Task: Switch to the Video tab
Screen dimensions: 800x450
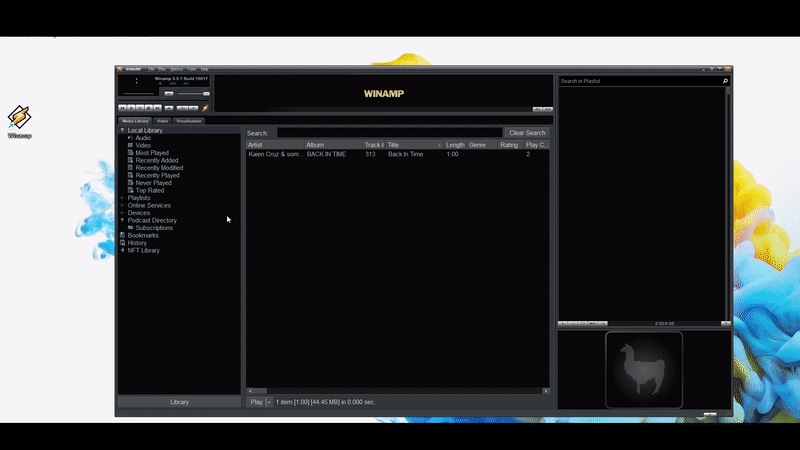Action: click(x=162, y=121)
